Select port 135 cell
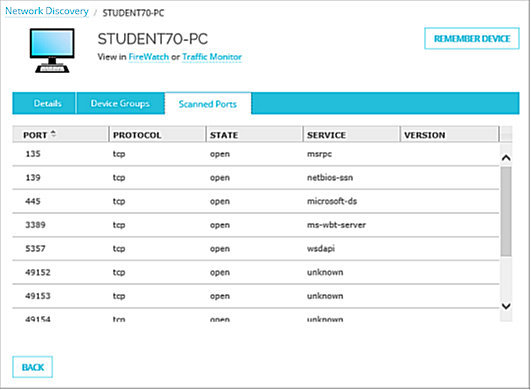 point(33,154)
